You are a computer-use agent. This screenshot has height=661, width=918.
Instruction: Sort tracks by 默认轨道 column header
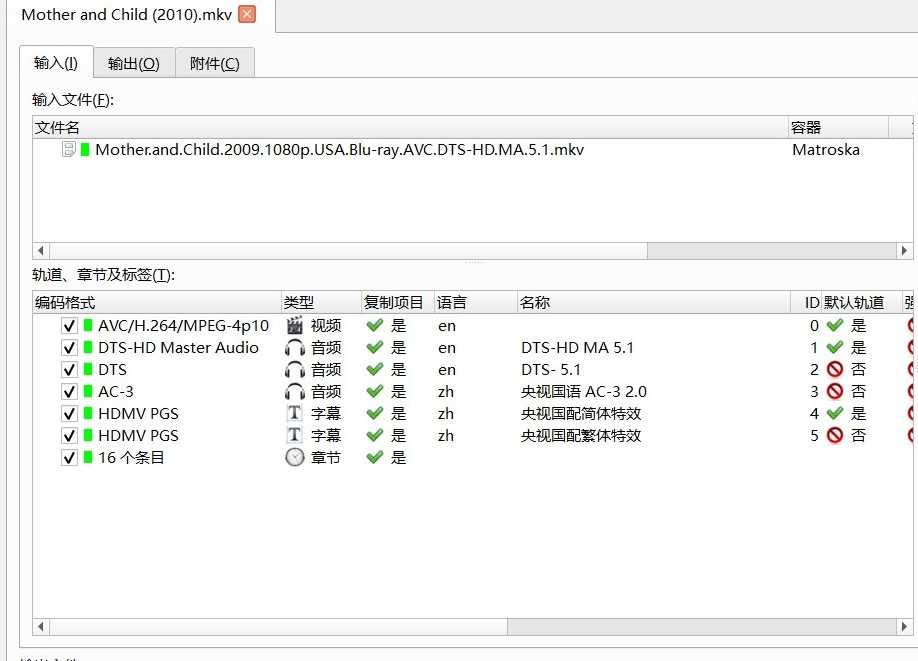click(861, 302)
